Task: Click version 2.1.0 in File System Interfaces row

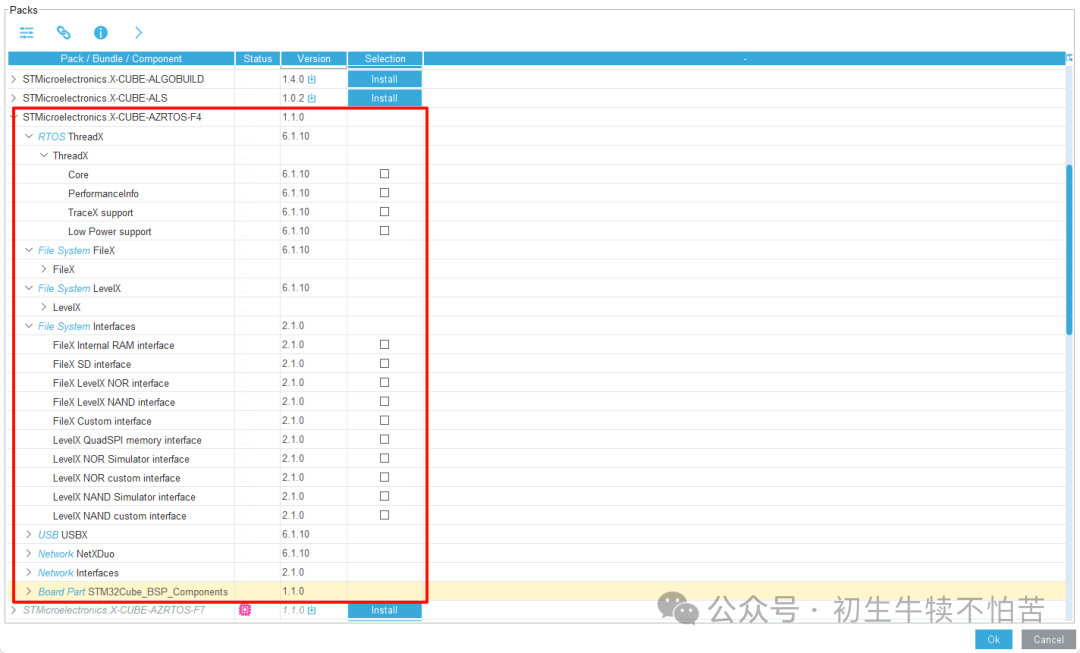Action: coord(293,326)
